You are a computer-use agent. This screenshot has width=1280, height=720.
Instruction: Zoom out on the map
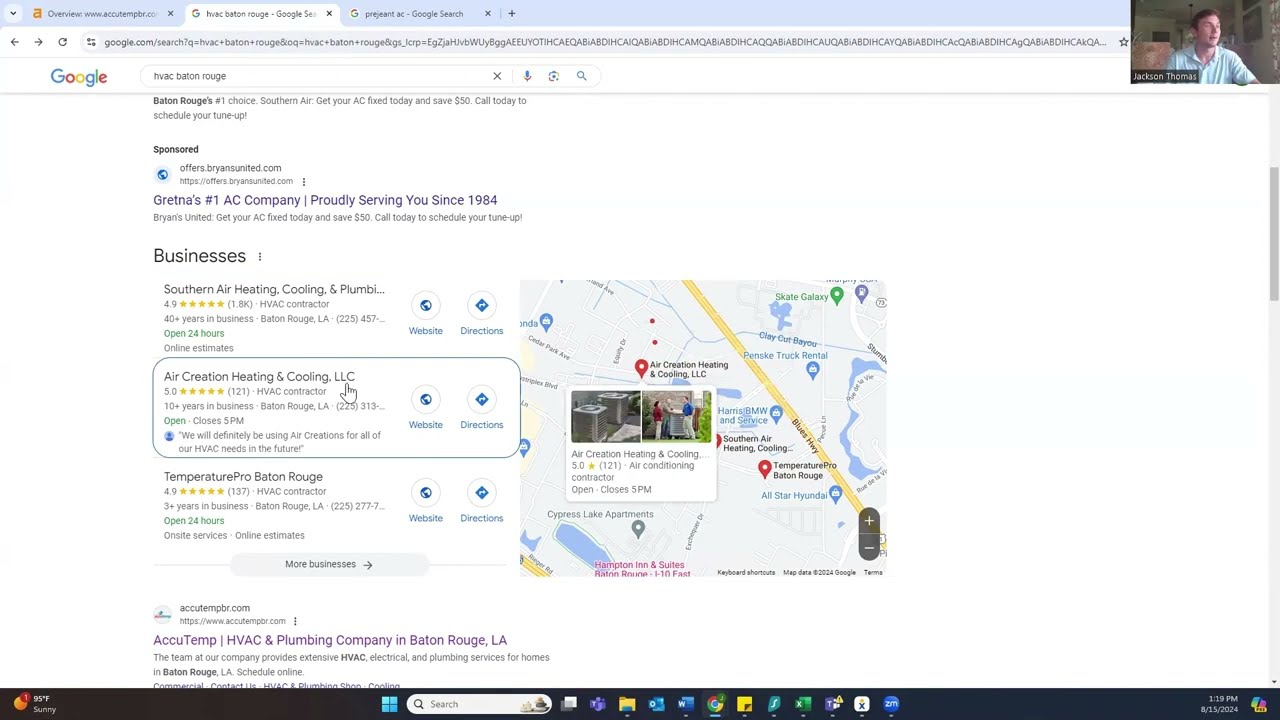point(869,546)
